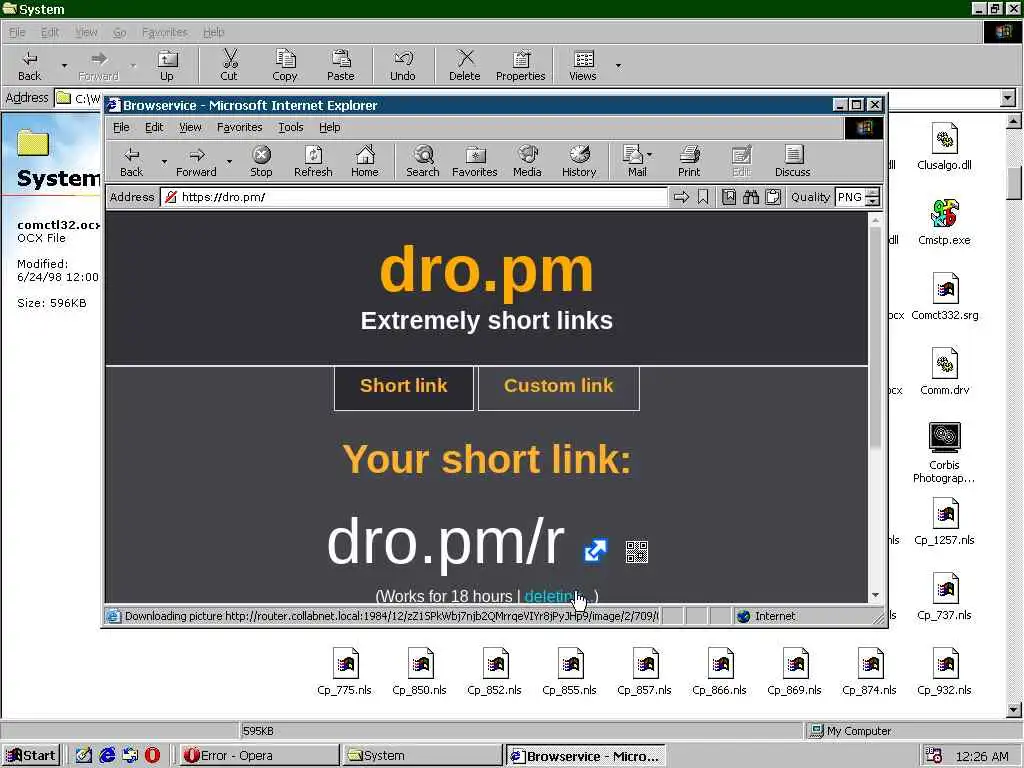The height and width of the screenshot is (768, 1024).
Task: Open the System window address bar dropdown
Action: [1008, 98]
